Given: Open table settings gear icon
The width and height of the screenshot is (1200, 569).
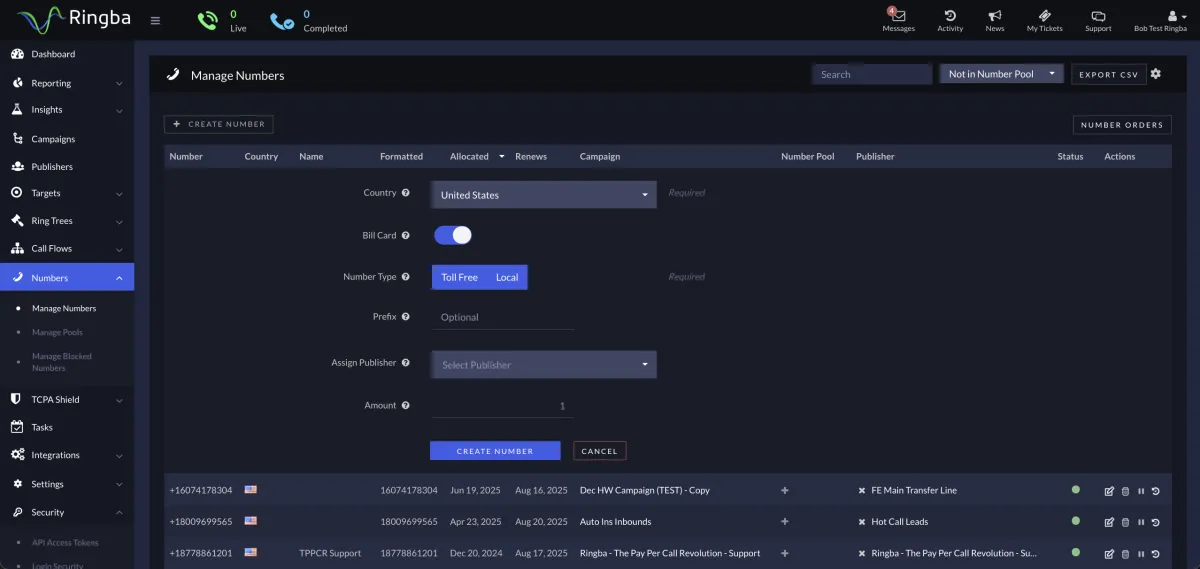Looking at the screenshot, I should (x=1156, y=74).
